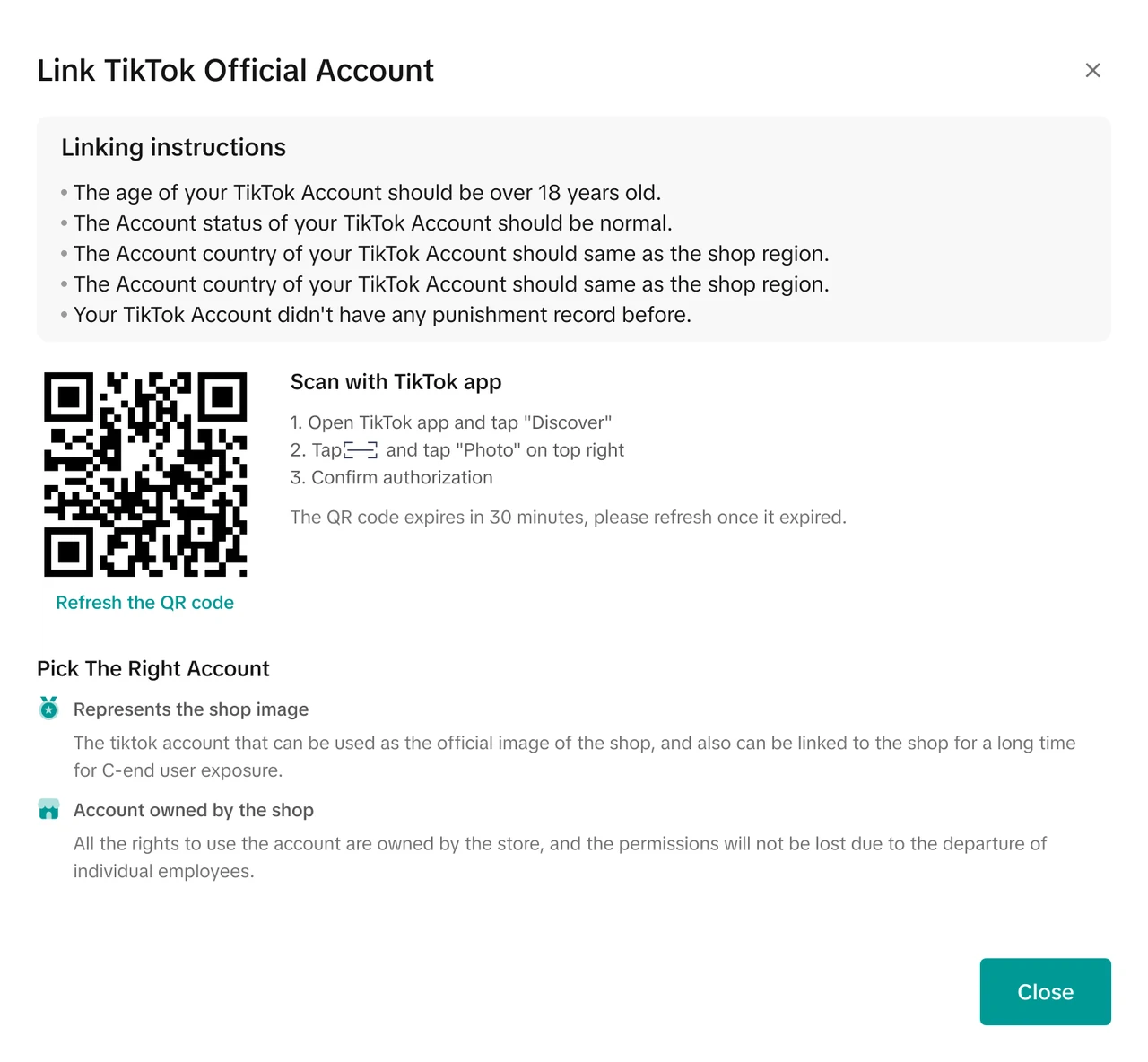1148x1062 pixels.
Task: Refresh the QR code link
Action: 144,603
